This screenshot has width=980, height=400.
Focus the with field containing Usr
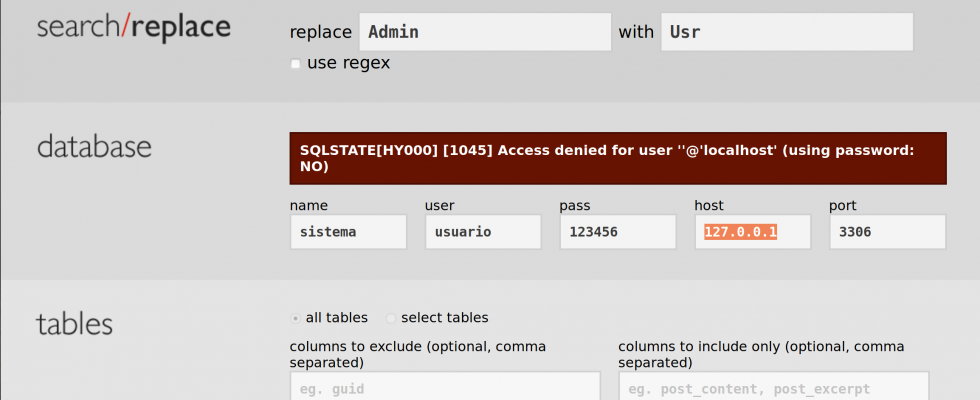pos(787,32)
